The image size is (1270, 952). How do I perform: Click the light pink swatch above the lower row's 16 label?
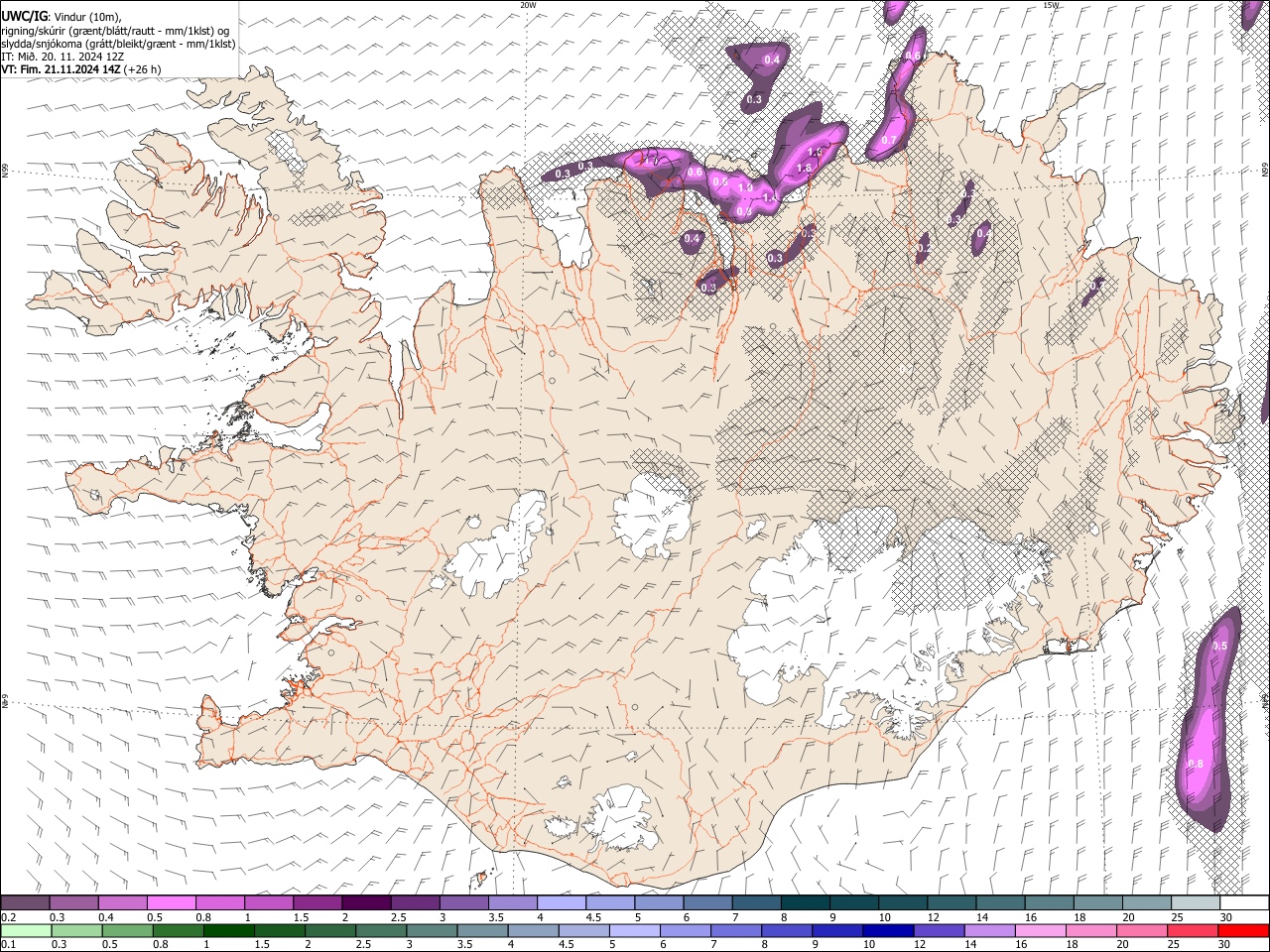pos(1039,930)
